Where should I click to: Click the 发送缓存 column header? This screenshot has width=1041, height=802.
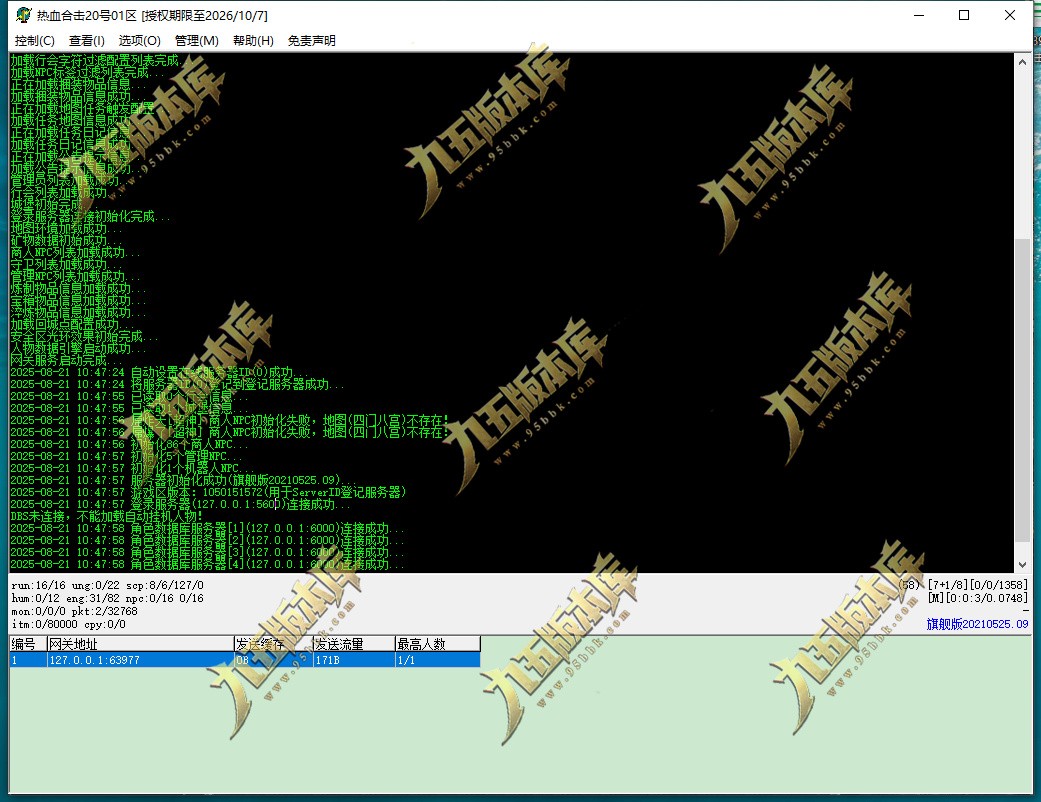[x=272, y=643]
